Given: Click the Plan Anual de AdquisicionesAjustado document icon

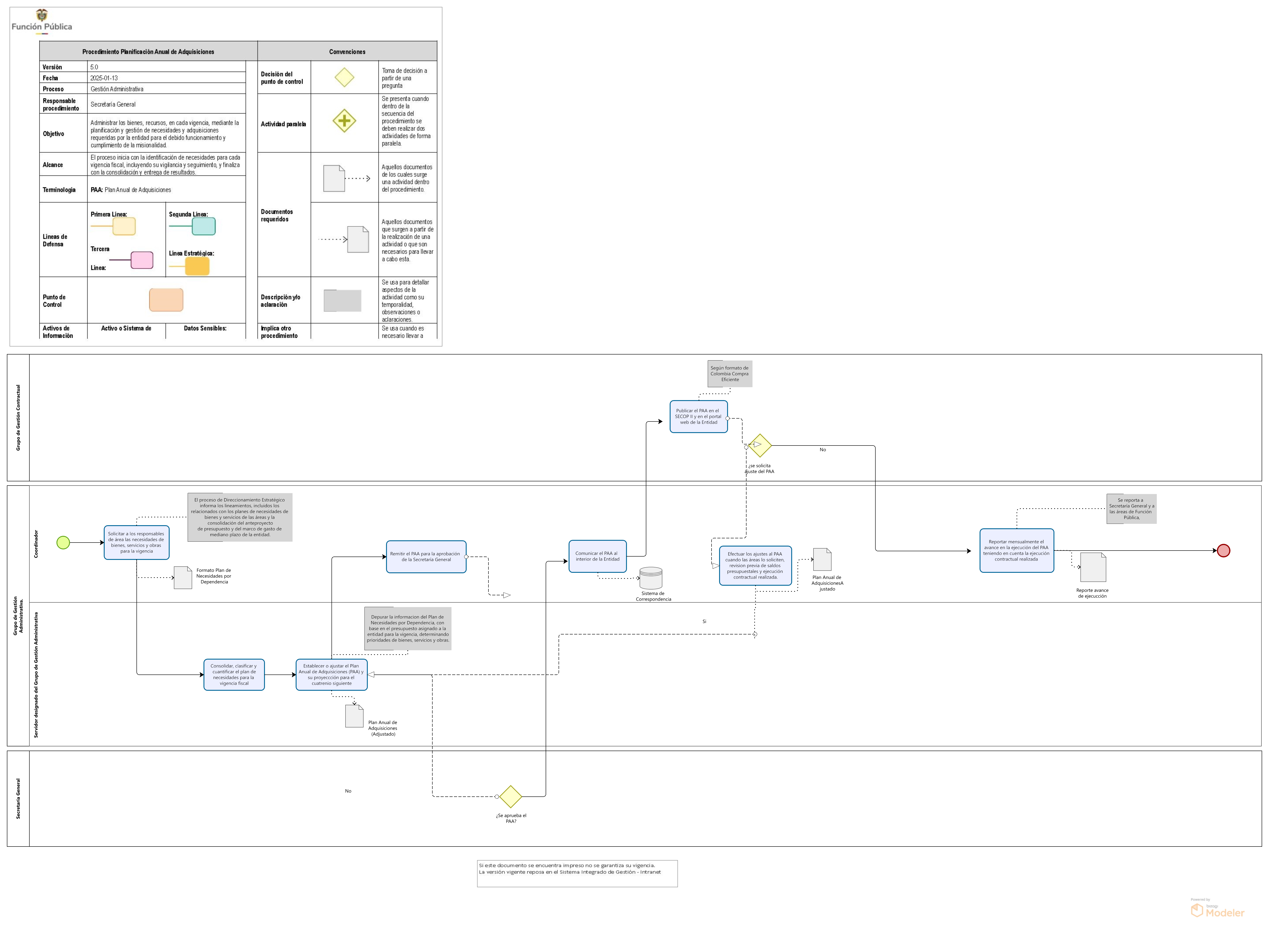Looking at the screenshot, I should [822, 559].
